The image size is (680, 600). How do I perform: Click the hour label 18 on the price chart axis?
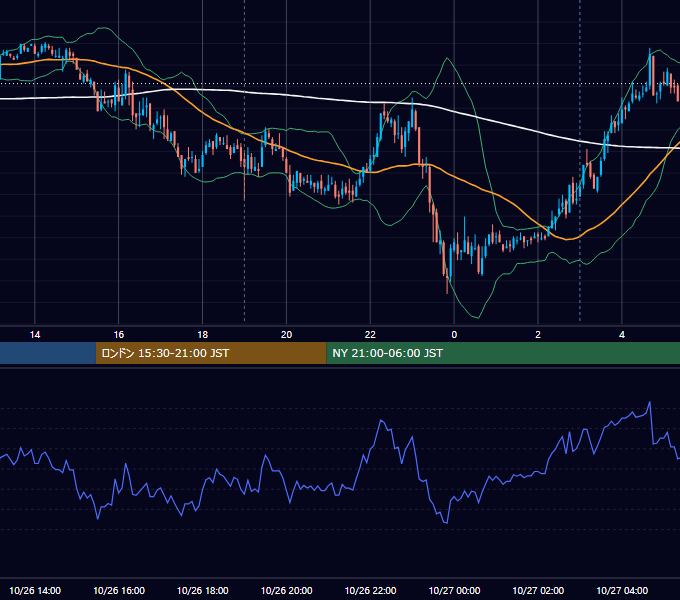coord(203,335)
